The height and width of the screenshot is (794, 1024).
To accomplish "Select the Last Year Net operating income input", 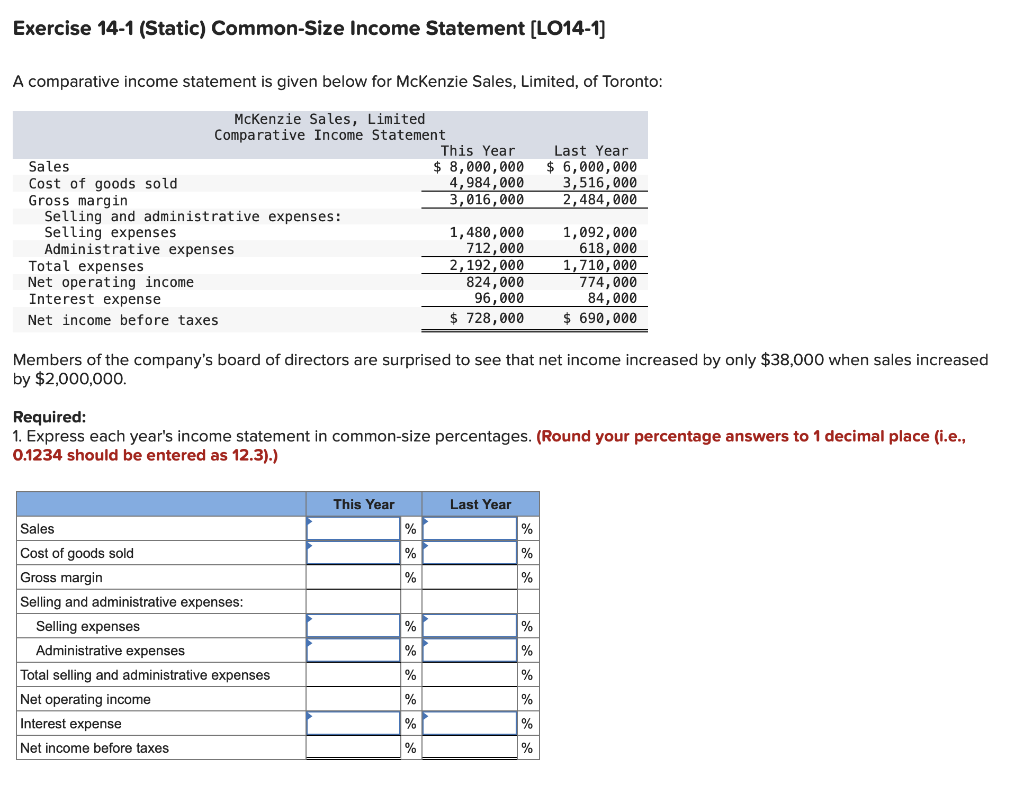I will click(x=469, y=699).
